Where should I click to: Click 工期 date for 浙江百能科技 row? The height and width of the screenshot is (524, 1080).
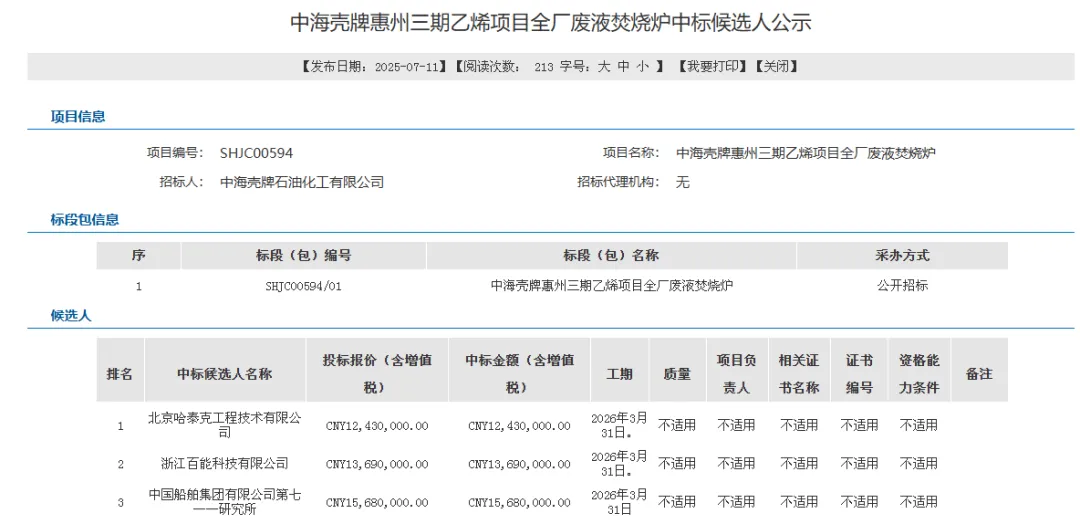pyautogui.click(x=619, y=463)
